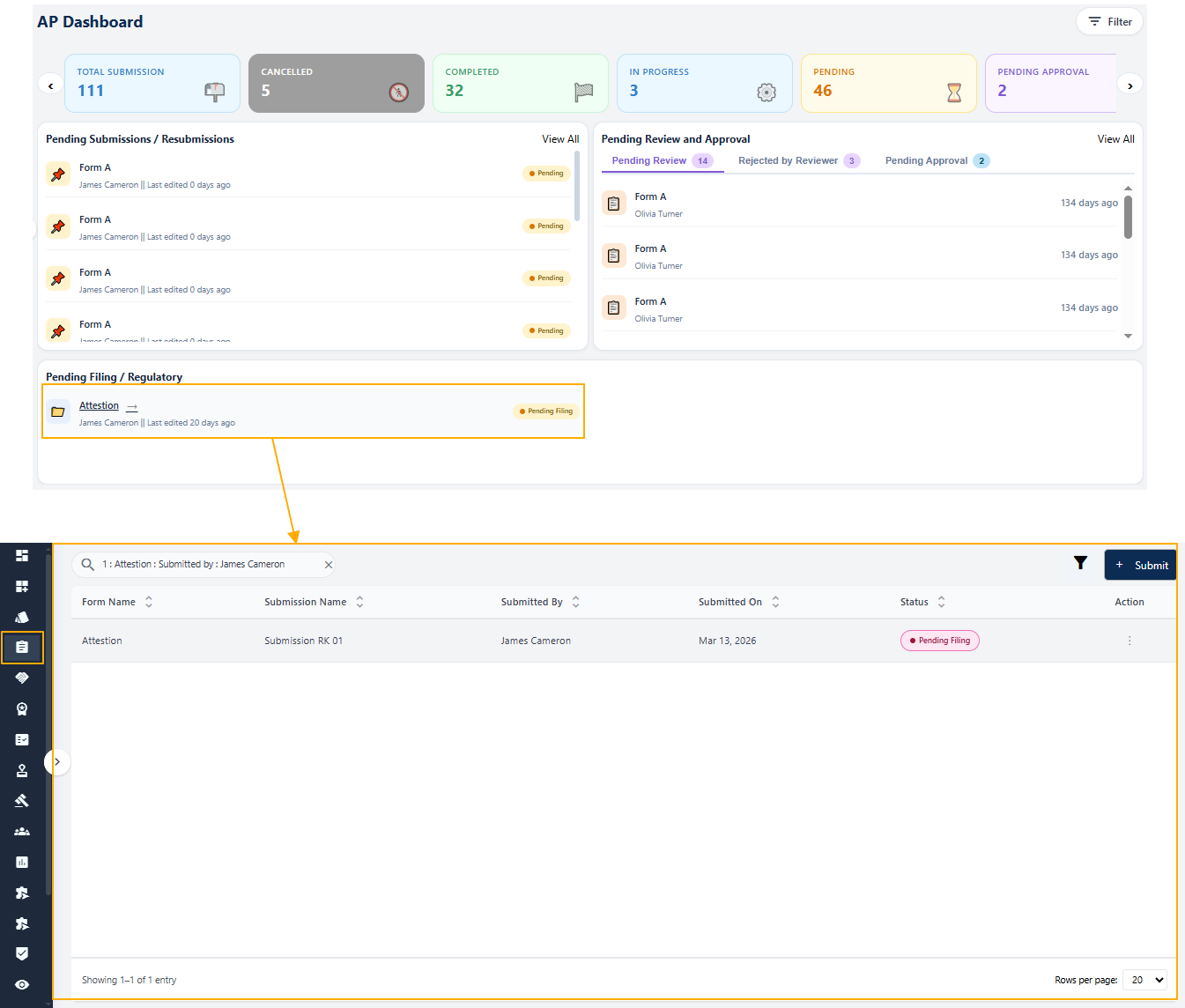Click the Submit button

[1141, 565]
